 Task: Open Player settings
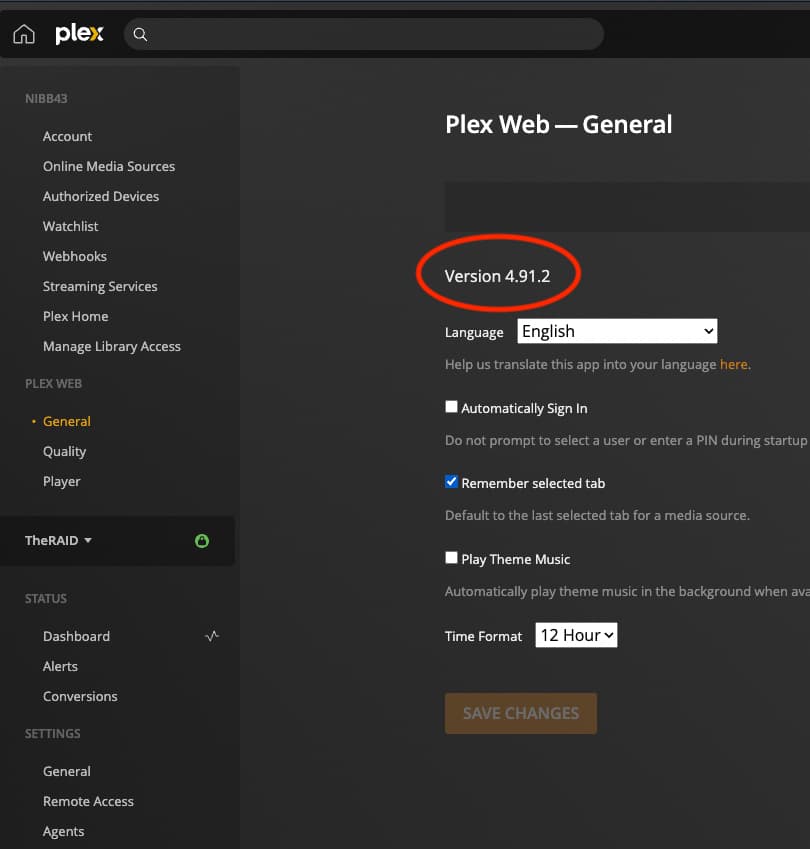point(62,481)
